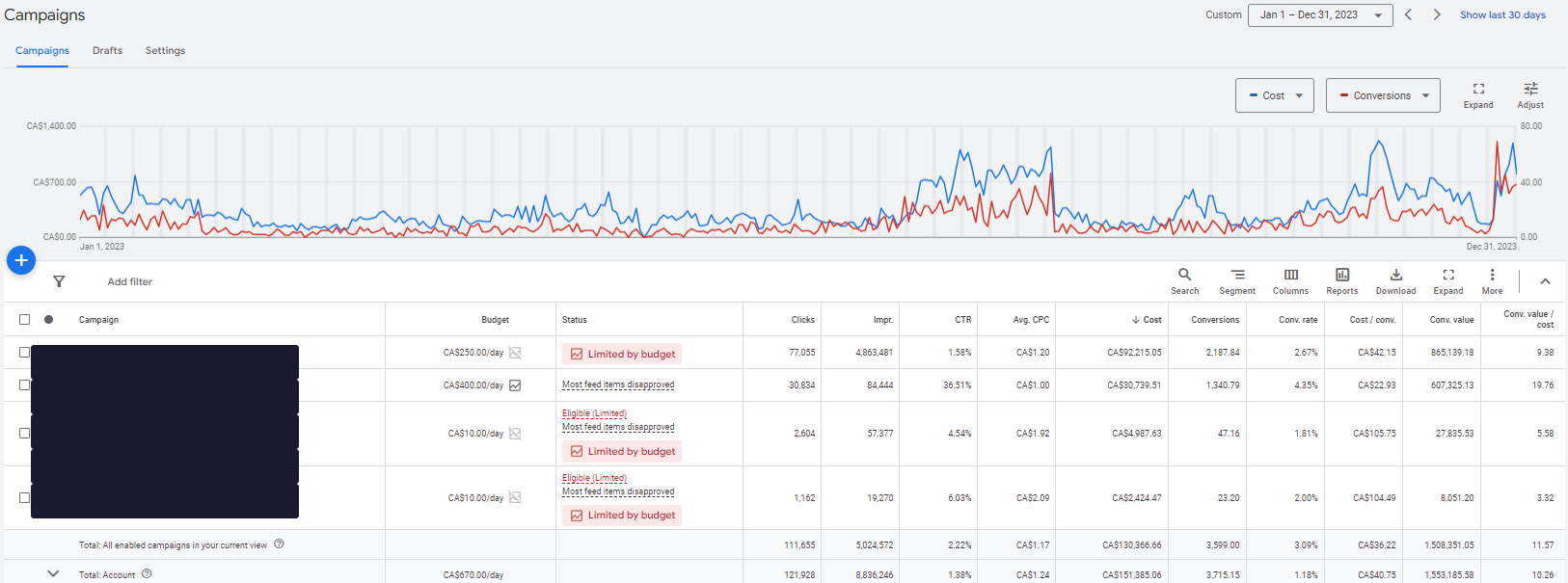Open the Segment option
This screenshot has height=583, width=1568.
[1237, 281]
